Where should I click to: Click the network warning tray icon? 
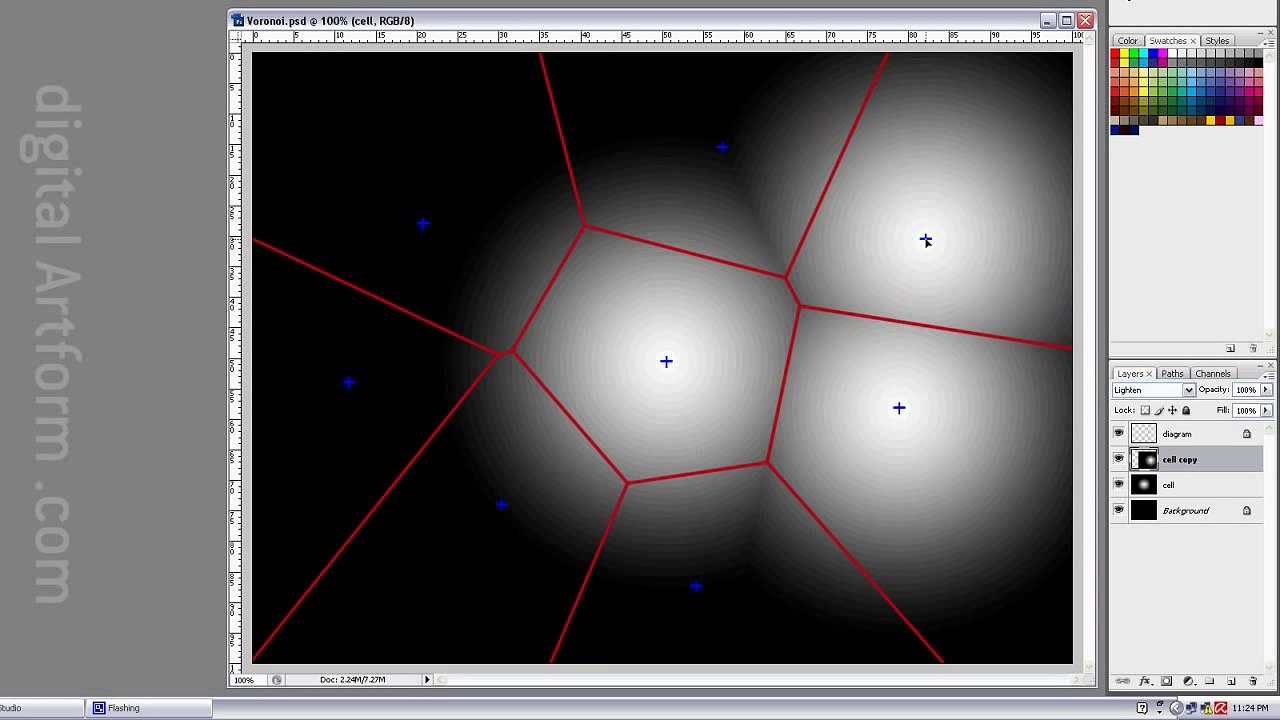coord(1206,708)
